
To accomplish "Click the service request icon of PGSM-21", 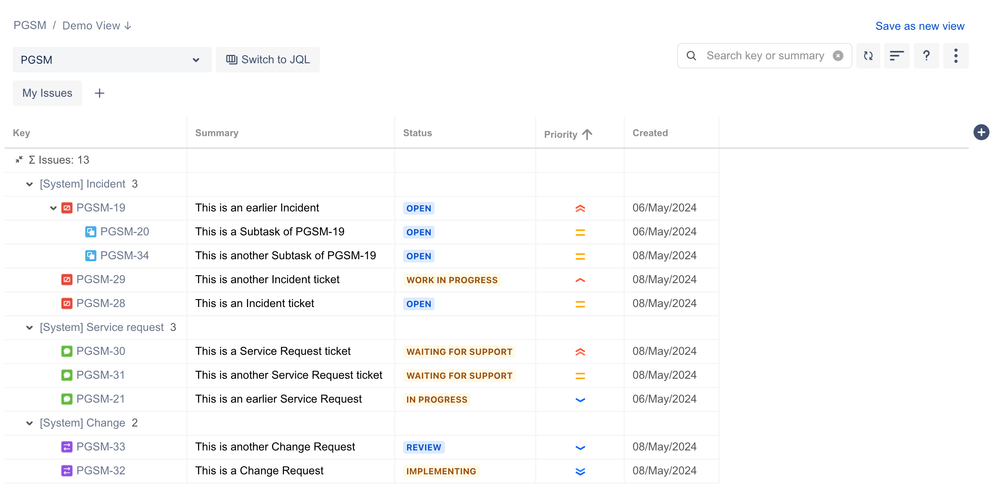I will 67,399.
